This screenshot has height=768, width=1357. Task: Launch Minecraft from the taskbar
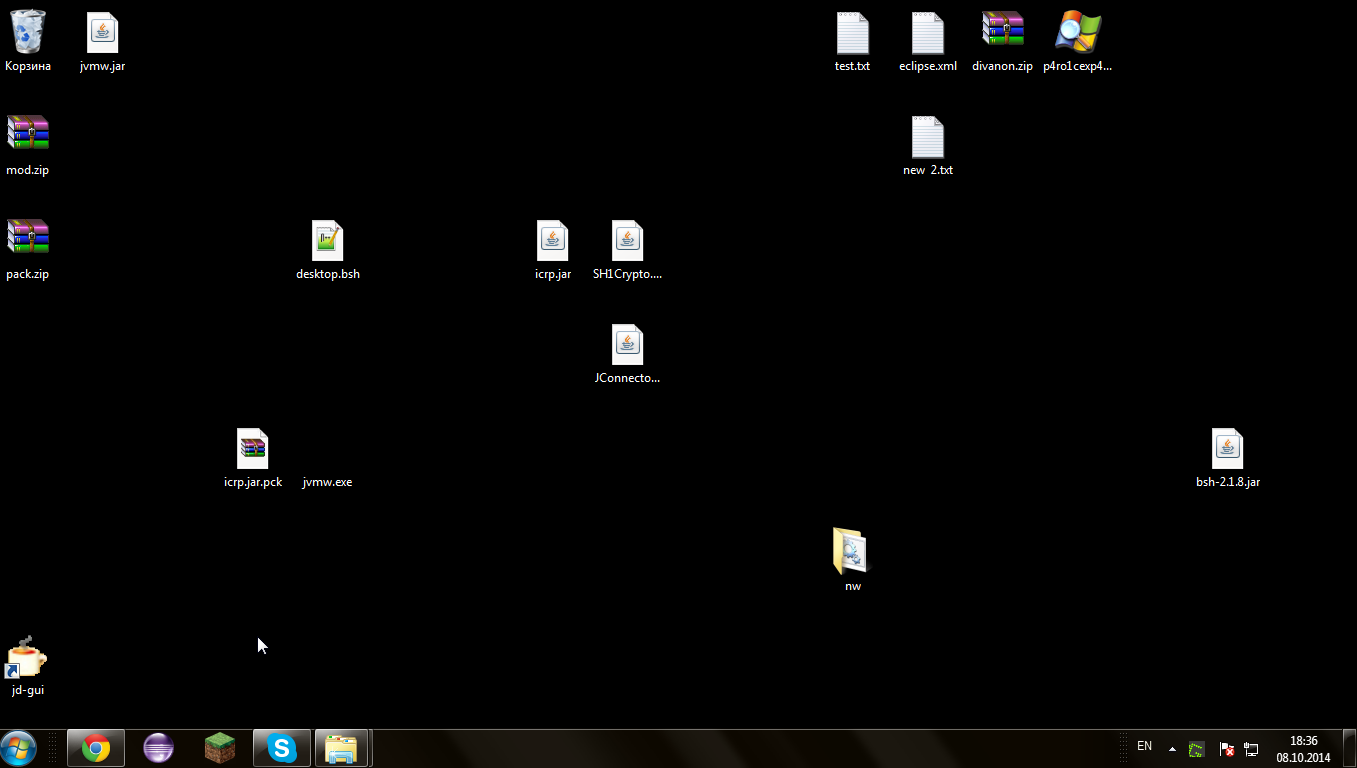220,748
